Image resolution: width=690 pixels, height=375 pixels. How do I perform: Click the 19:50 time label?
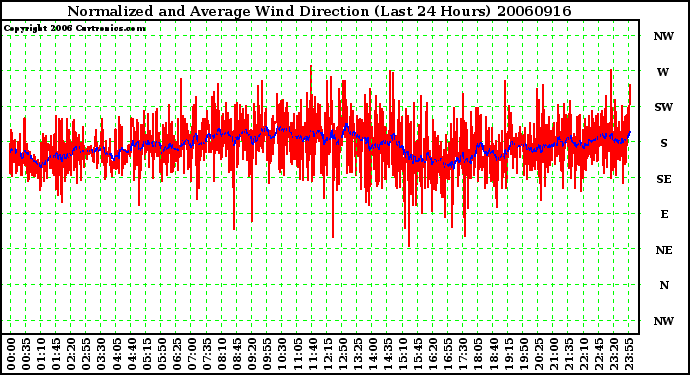523,354
